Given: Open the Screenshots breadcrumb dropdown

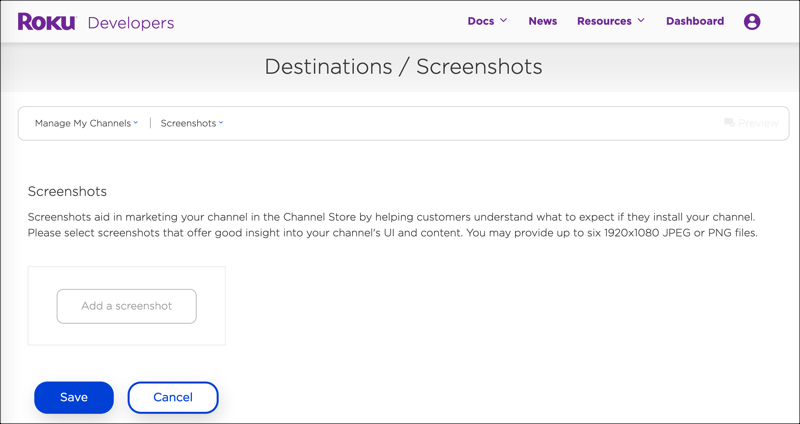Looking at the screenshot, I should [188, 123].
